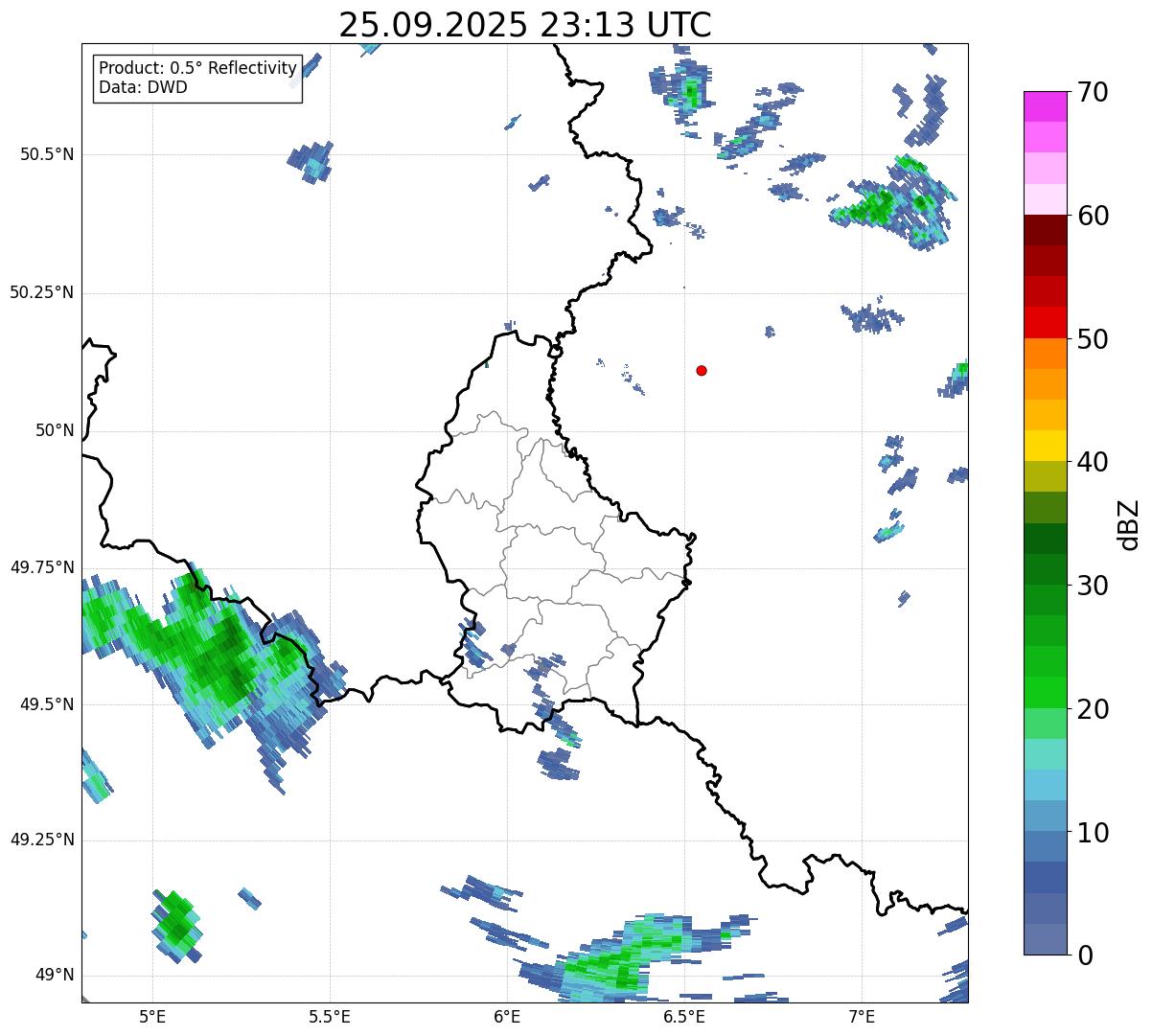
Task: Click the dBZ colorbar axis label
Action: tap(1129, 524)
